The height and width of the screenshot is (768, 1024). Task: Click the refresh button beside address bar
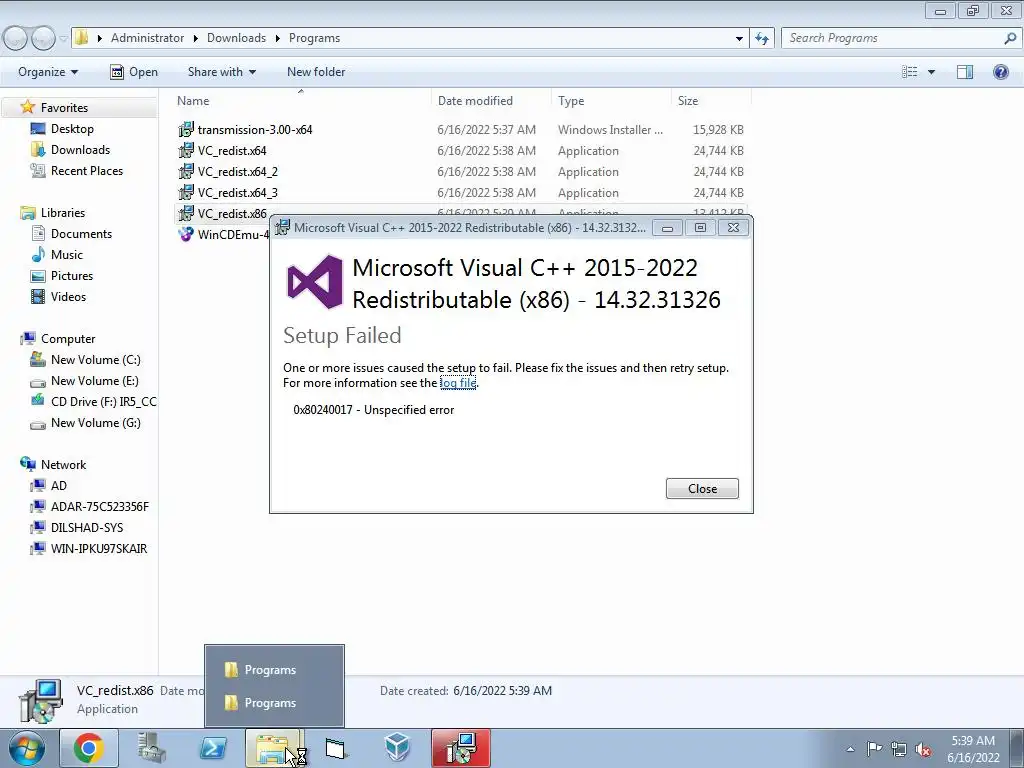tap(762, 38)
